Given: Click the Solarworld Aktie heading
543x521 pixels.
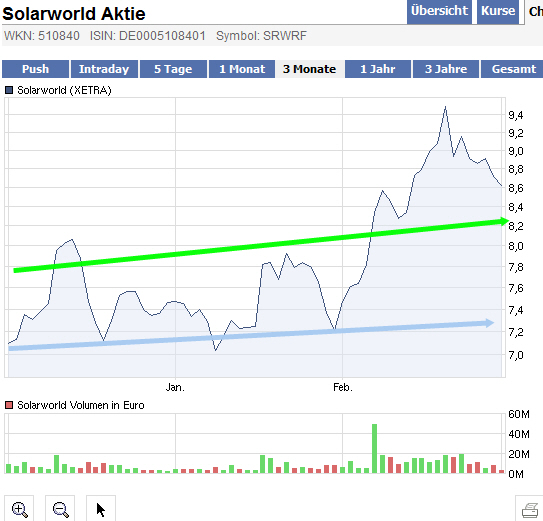Looking at the screenshot, I should [74, 14].
